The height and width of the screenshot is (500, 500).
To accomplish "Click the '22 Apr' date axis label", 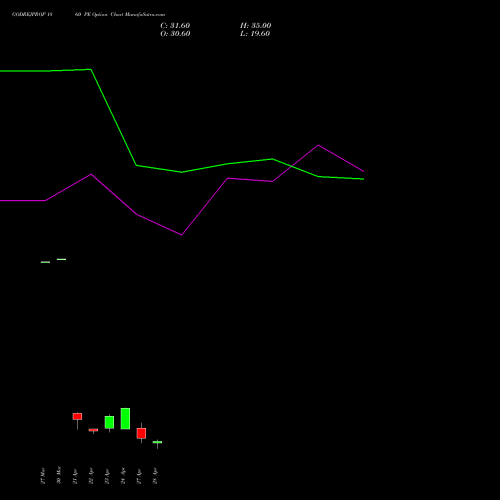I will pyautogui.click(x=91, y=476).
